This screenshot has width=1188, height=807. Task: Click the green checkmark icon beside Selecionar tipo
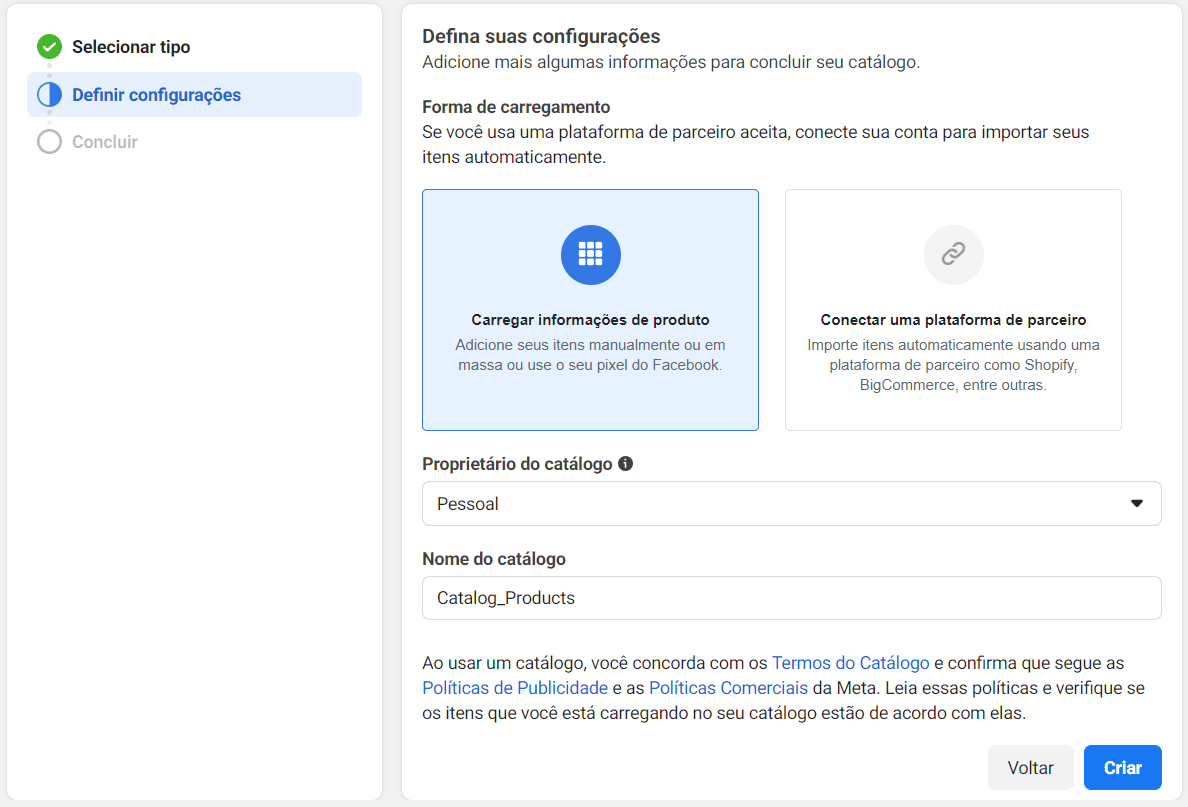pyautogui.click(x=49, y=47)
